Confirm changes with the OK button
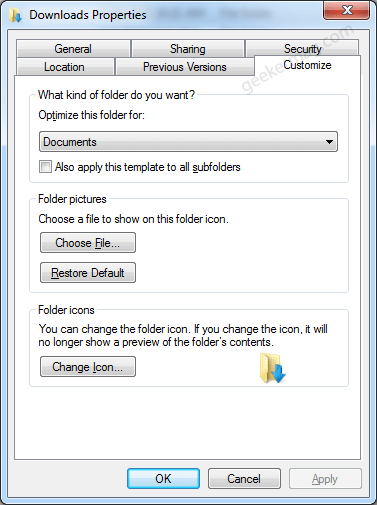The image size is (377, 505). pos(163,479)
